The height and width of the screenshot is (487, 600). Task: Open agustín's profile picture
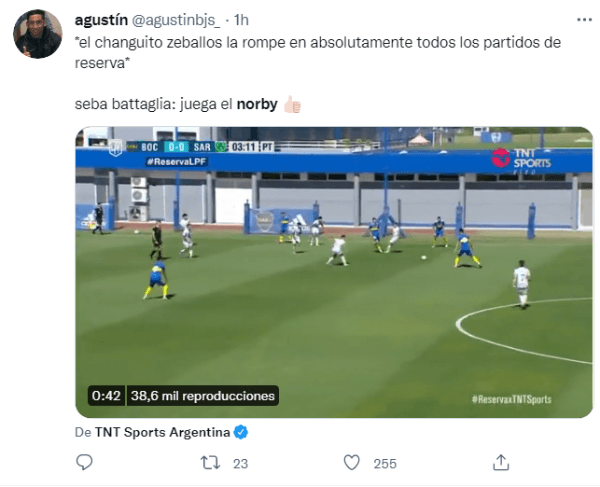38,34
